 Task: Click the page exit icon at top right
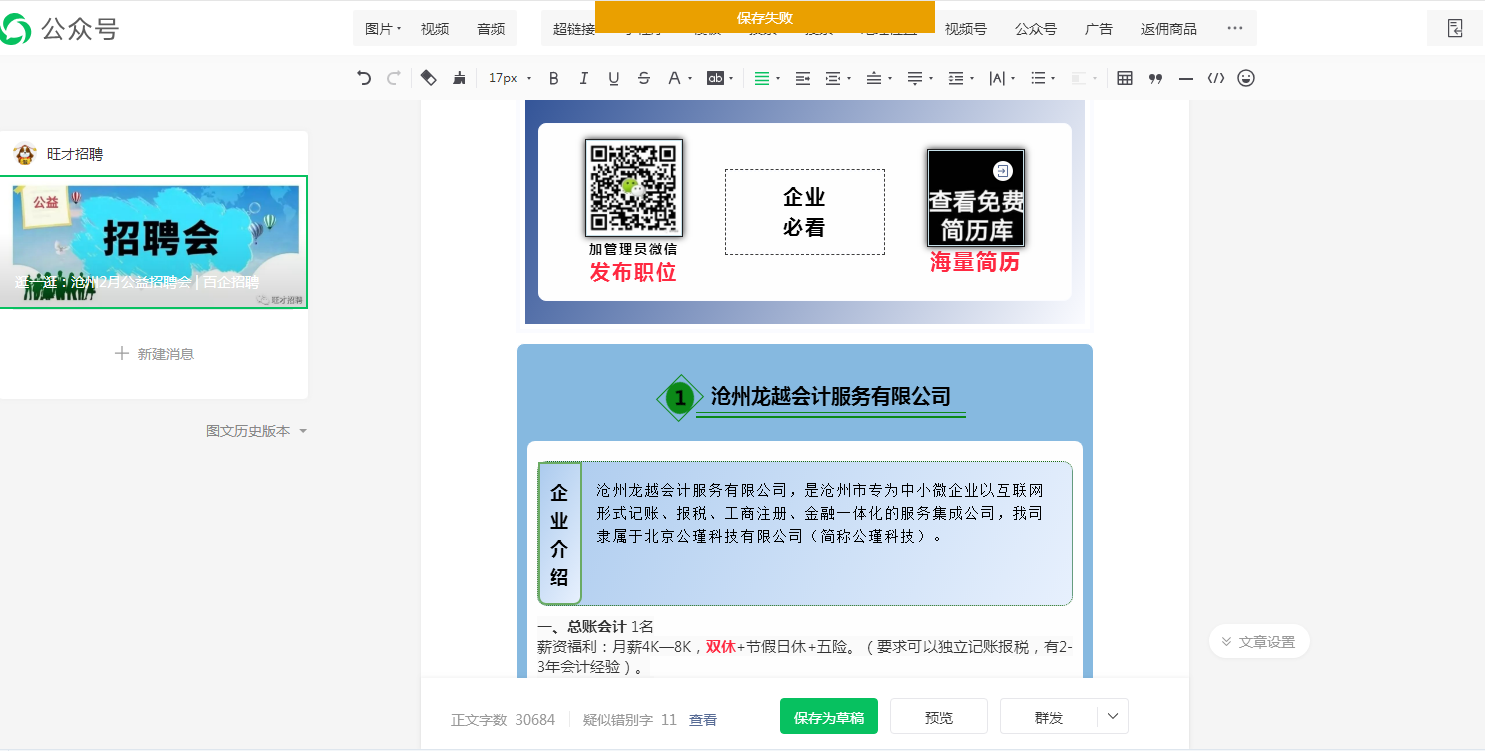click(x=1455, y=28)
